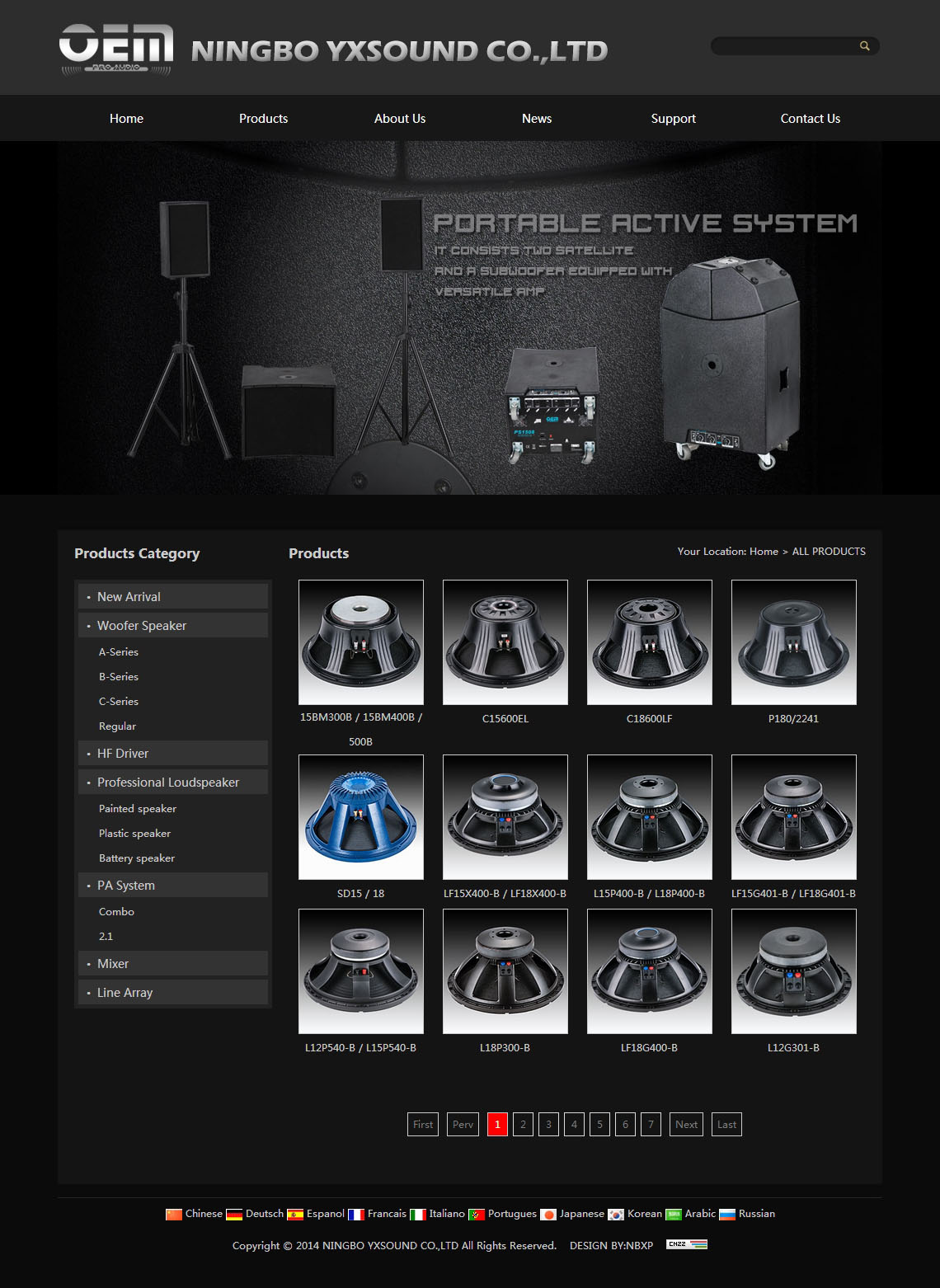The width and height of the screenshot is (940, 1288).
Task: Open the Products menu item
Action: pyautogui.click(x=264, y=119)
